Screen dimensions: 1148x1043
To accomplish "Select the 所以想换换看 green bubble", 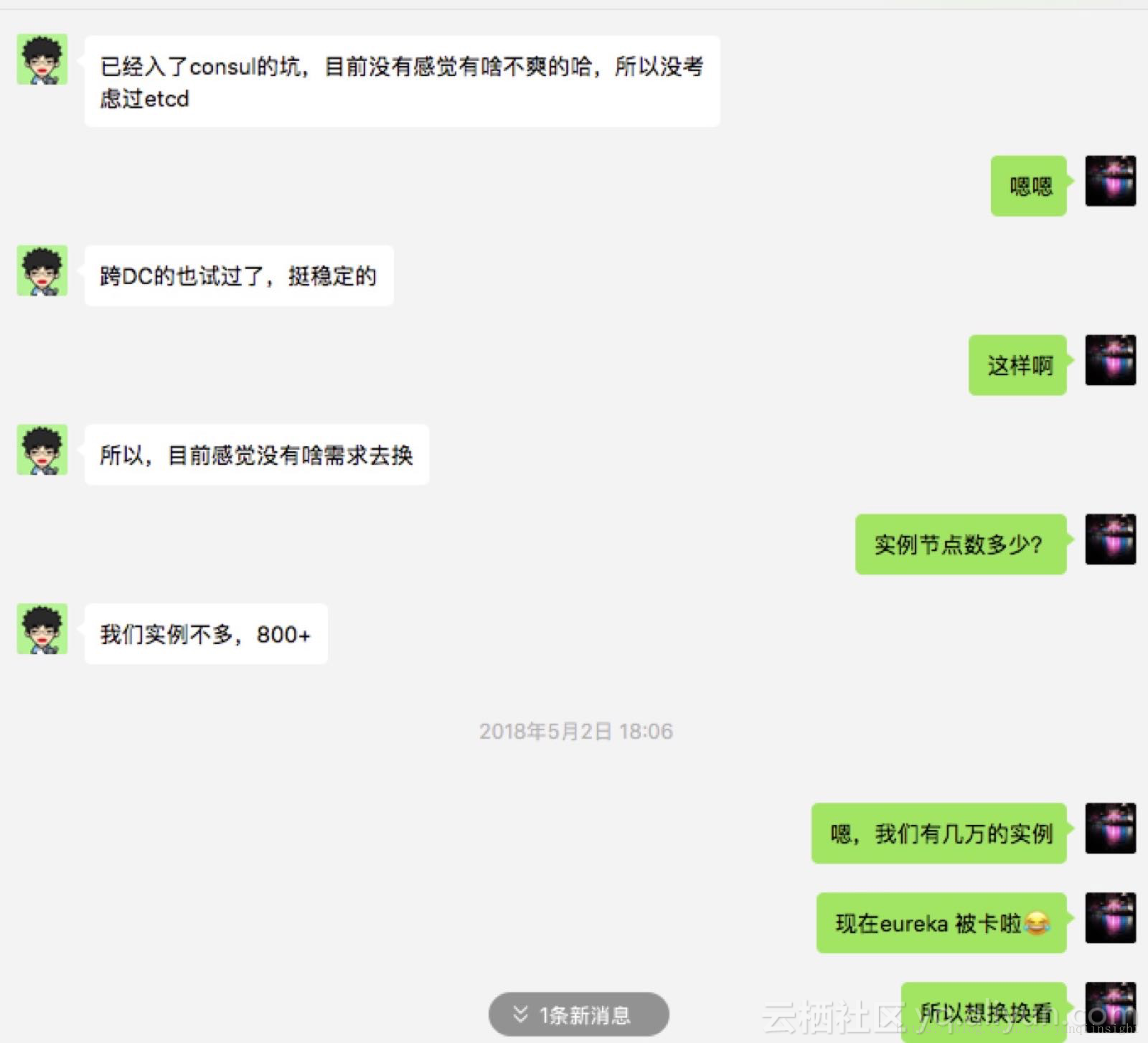I will [984, 1012].
